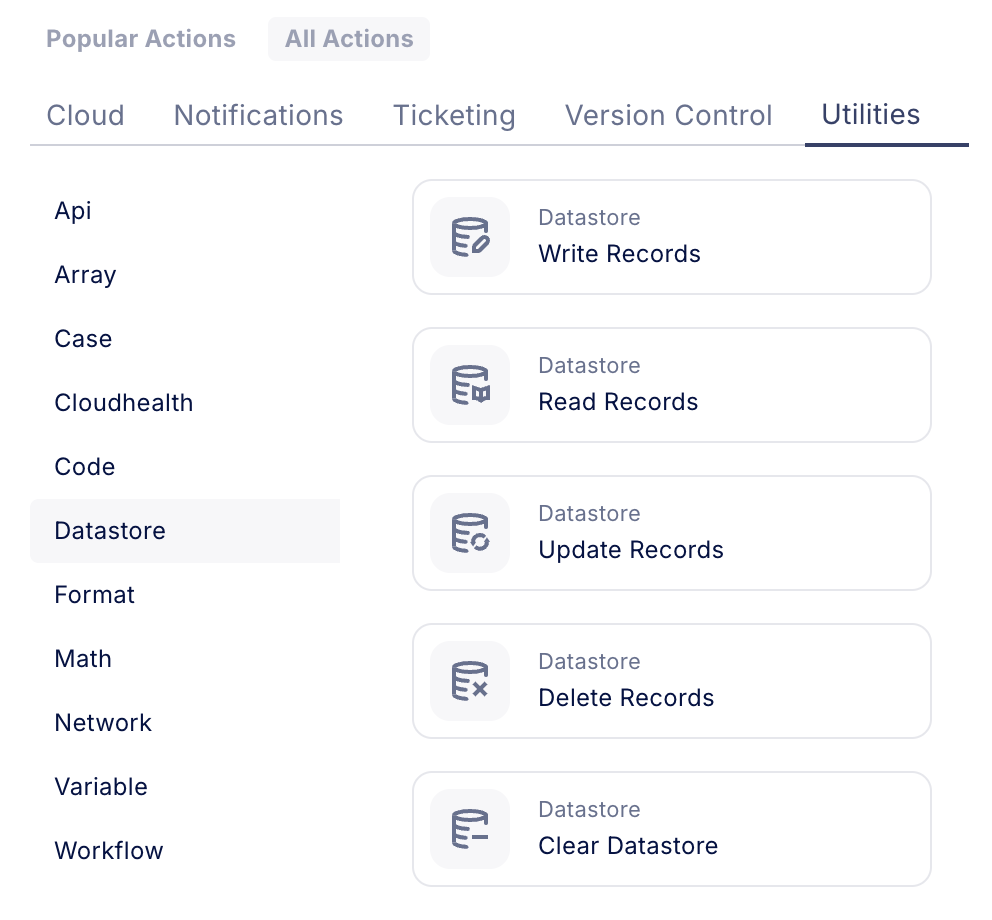Screen dimensions: 992x920
Task: Click the Read Records book database icon
Action: tap(470, 385)
